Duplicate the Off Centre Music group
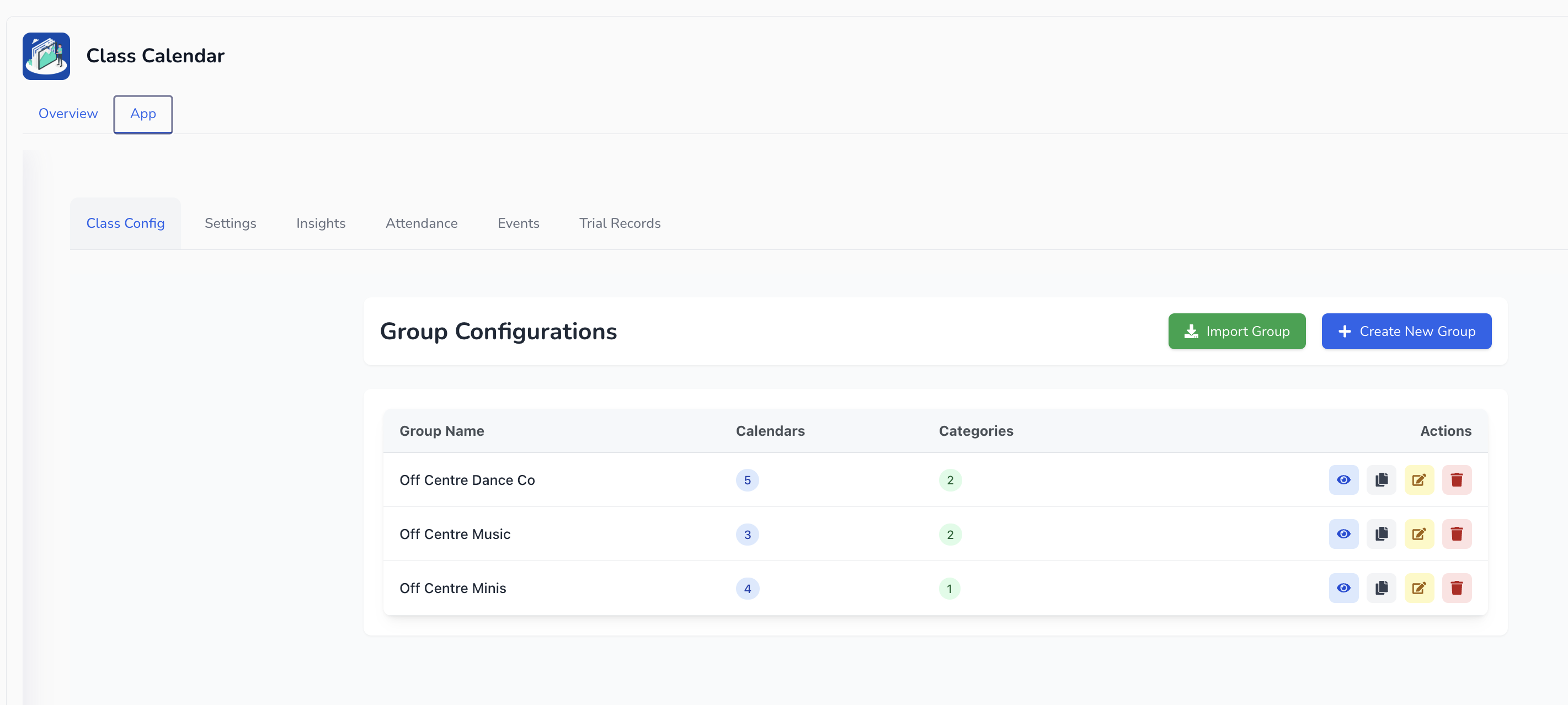This screenshot has height=705, width=1568. 1381,534
